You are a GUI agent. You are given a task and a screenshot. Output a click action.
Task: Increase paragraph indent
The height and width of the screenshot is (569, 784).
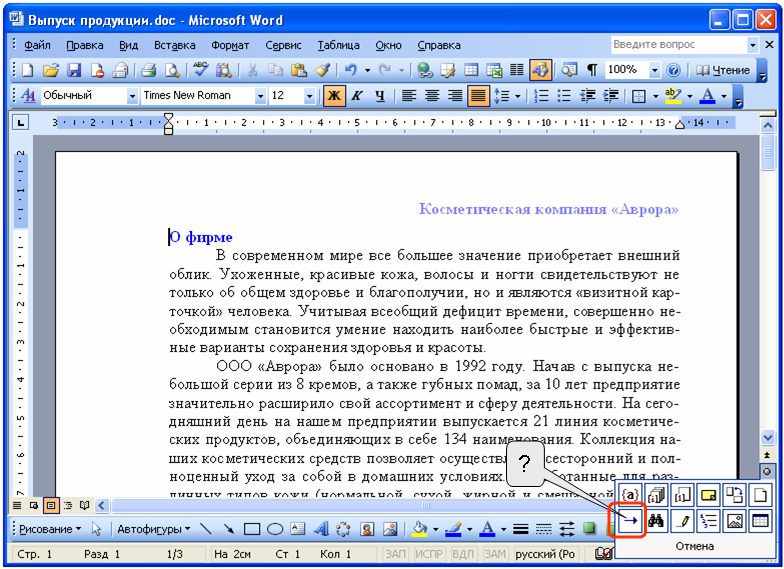click(610, 96)
